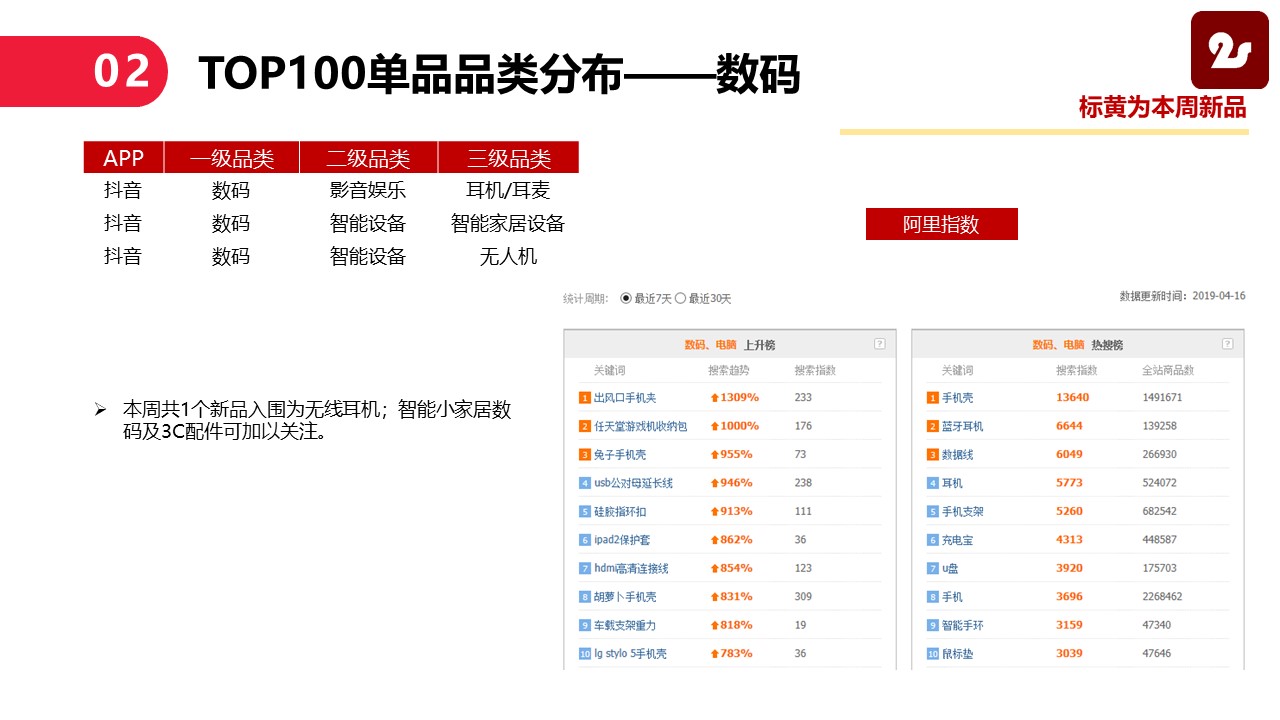1280x720 pixels.
Task: Click the 阿里指数 red button
Action: point(941,224)
